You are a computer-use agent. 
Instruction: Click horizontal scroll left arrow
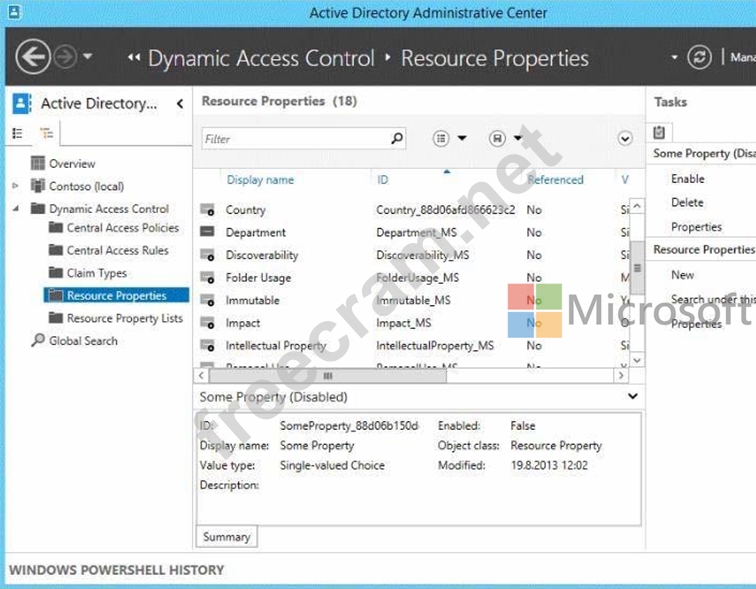coord(201,375)
